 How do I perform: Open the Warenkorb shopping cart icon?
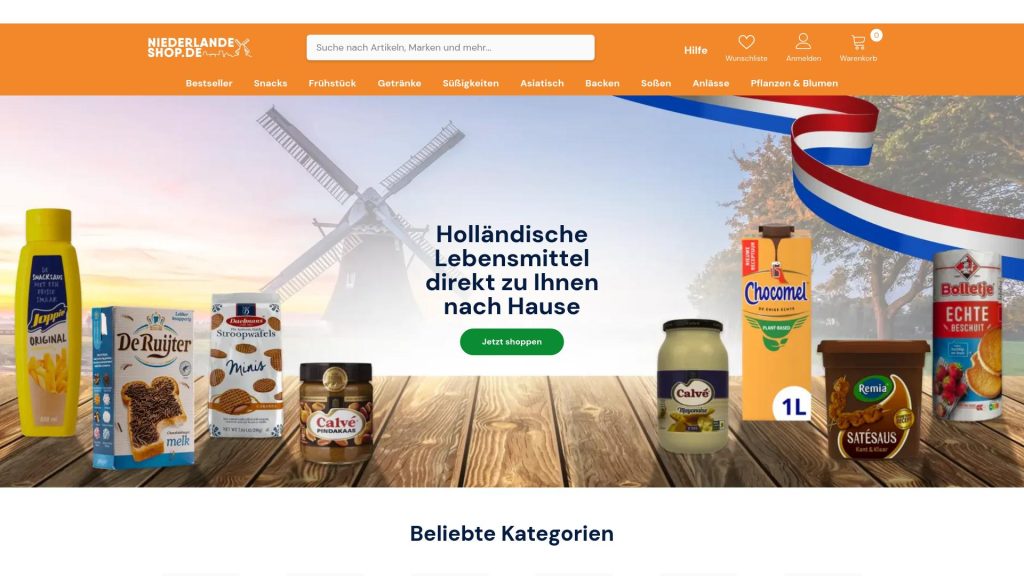858,42
